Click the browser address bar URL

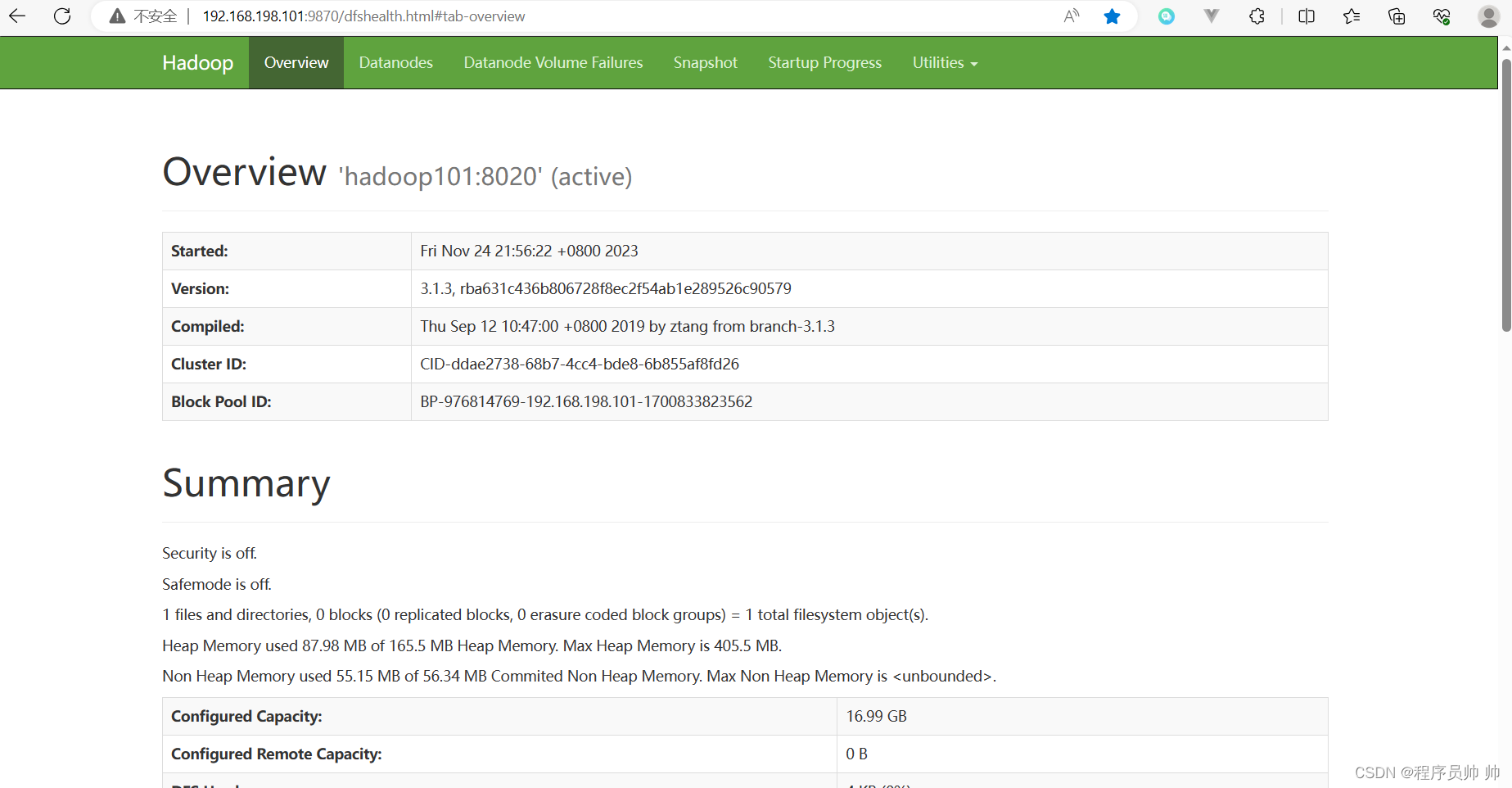pyautogui.click(x=364, y=16)
